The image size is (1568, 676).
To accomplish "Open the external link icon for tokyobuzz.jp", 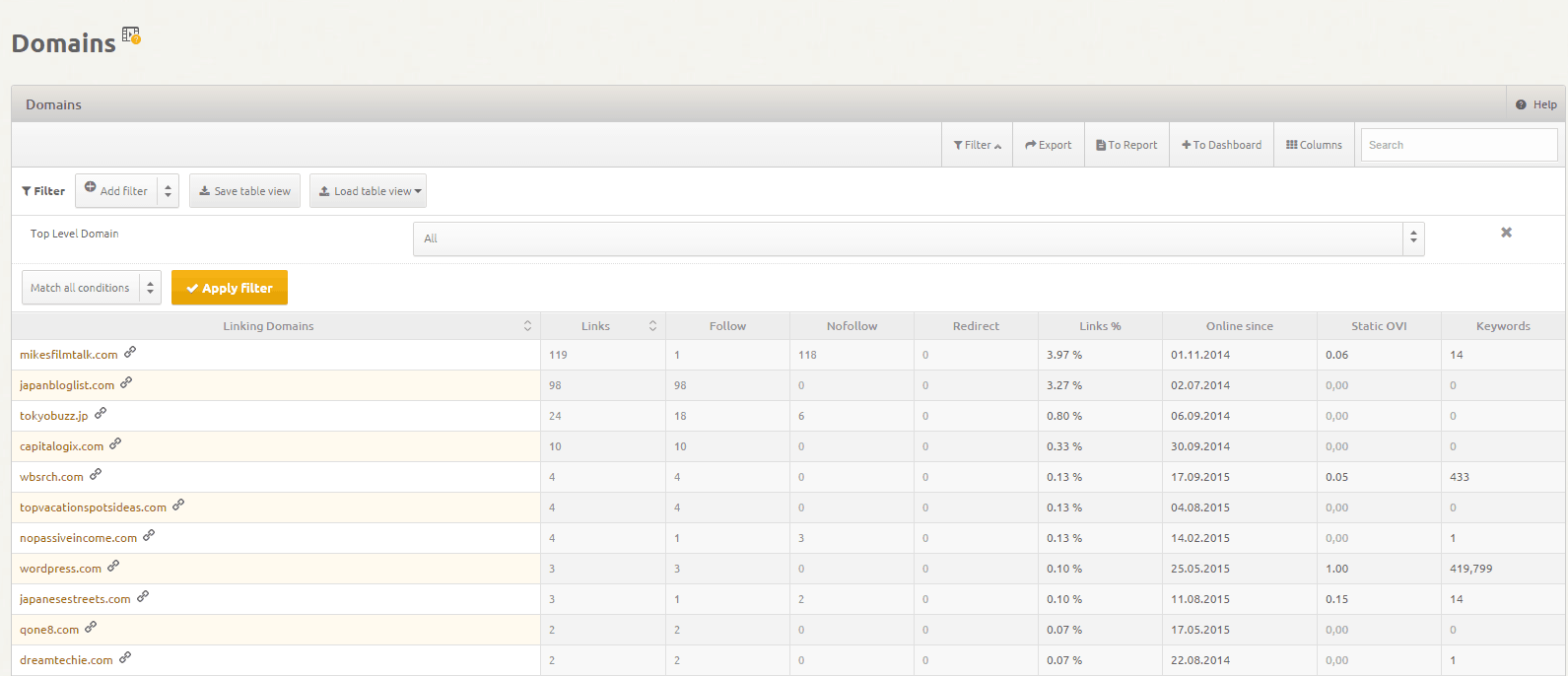I will pos(101,413).
